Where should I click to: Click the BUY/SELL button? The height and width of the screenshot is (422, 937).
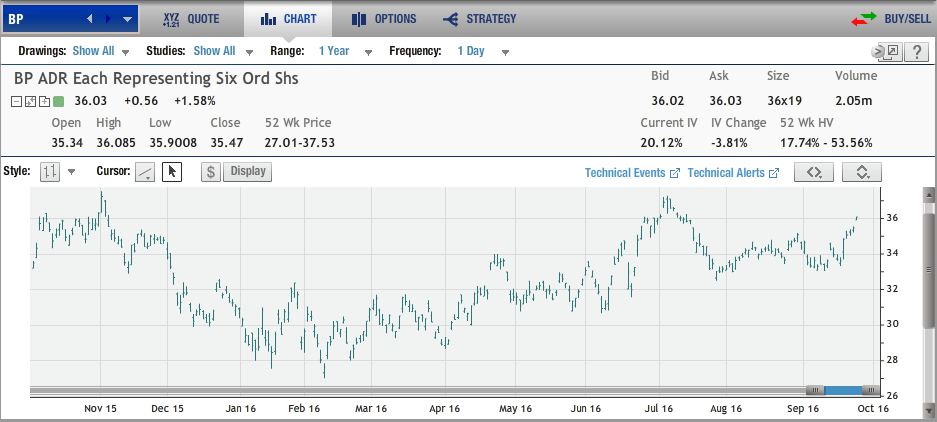pyautogui.click(x=891, y=19)
